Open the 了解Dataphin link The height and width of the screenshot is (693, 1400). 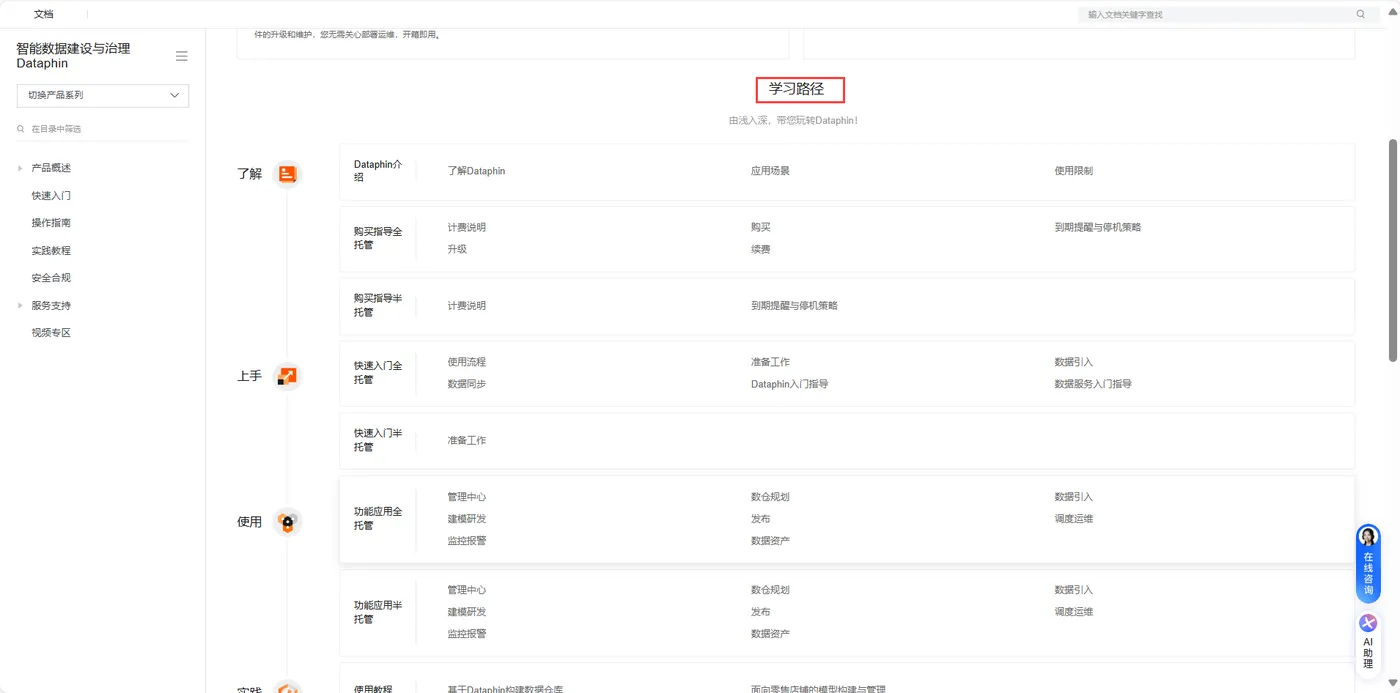coord(476,171)
